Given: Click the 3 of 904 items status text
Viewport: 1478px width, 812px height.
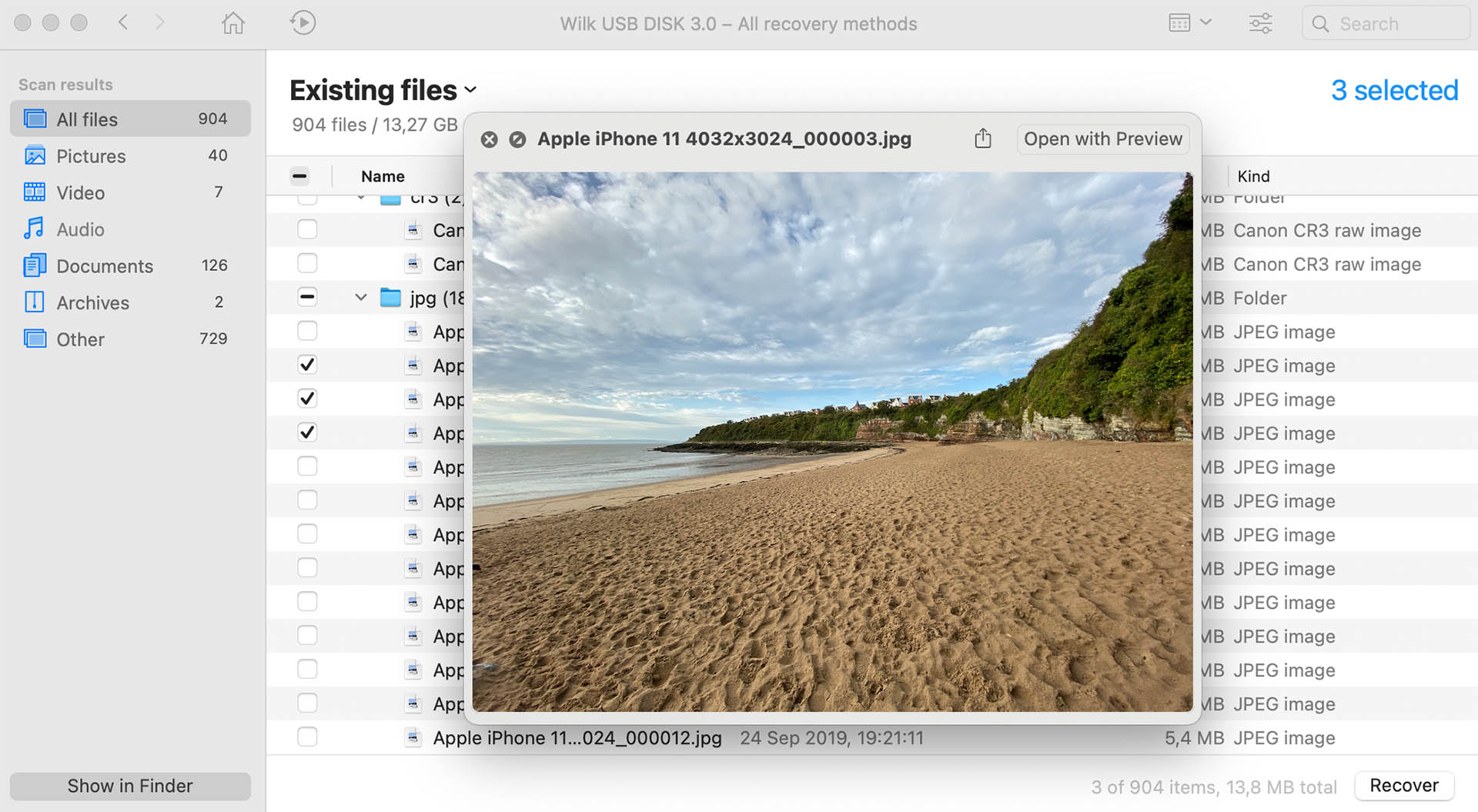Looking at the screenshot, I should (x=1214, y=787).
